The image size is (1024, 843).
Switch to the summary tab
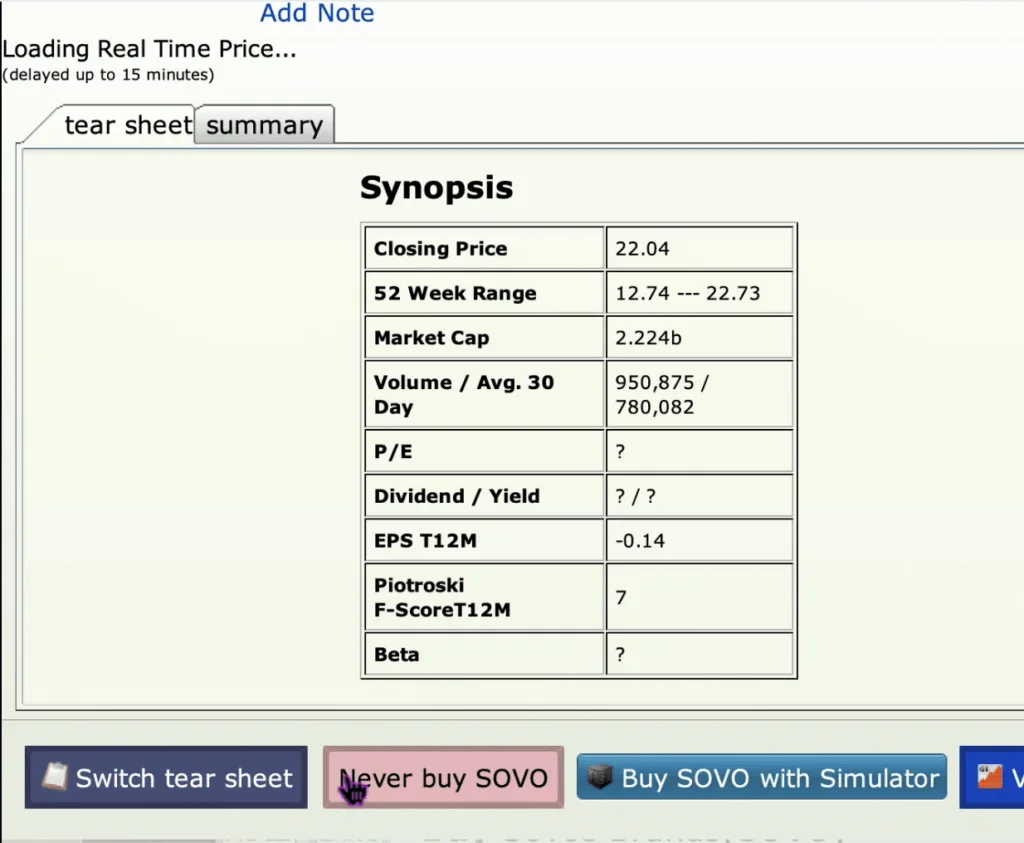(264, 126)
